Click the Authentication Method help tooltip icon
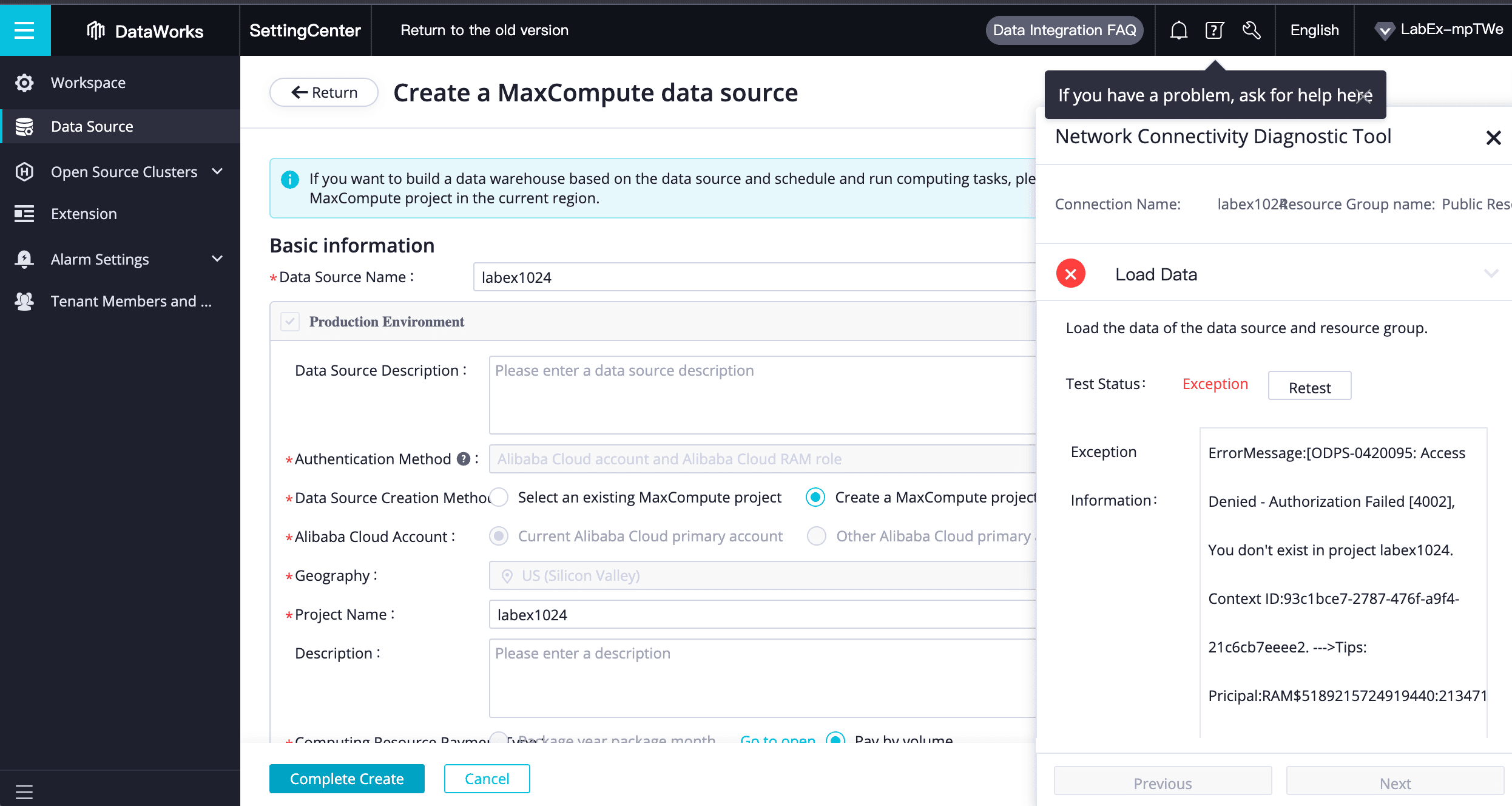Viewport: 1512px width, 806px height. point(464,459)
